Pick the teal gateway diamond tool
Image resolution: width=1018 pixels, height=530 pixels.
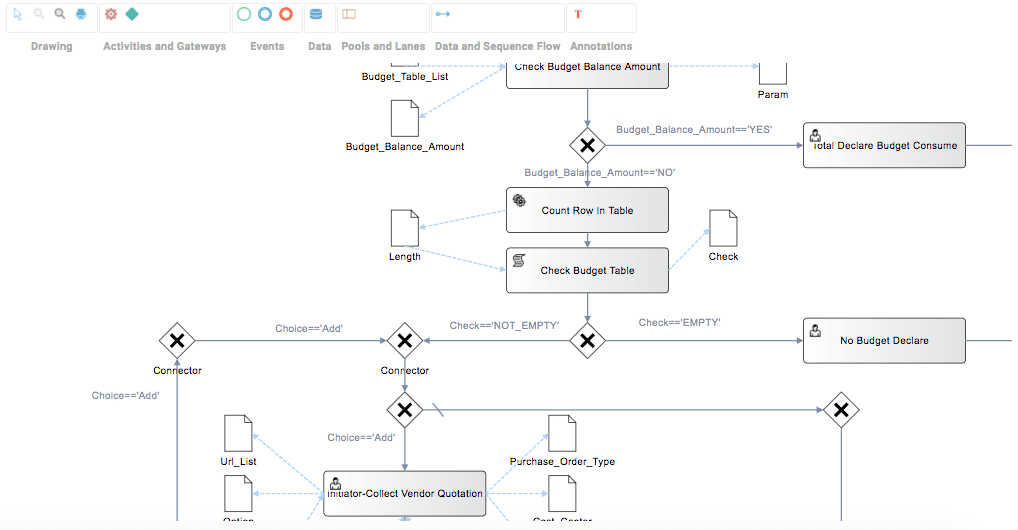[132, 14]
